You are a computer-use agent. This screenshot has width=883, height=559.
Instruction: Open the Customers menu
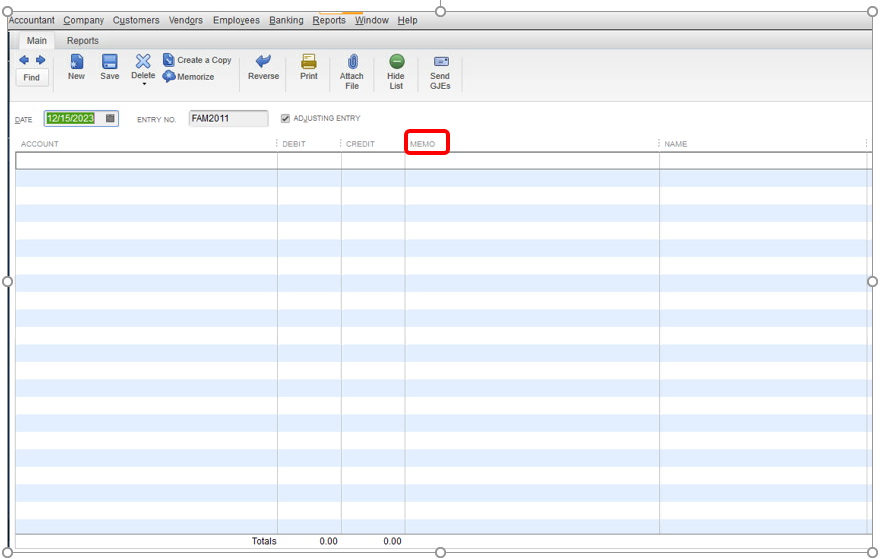[136, 20]
